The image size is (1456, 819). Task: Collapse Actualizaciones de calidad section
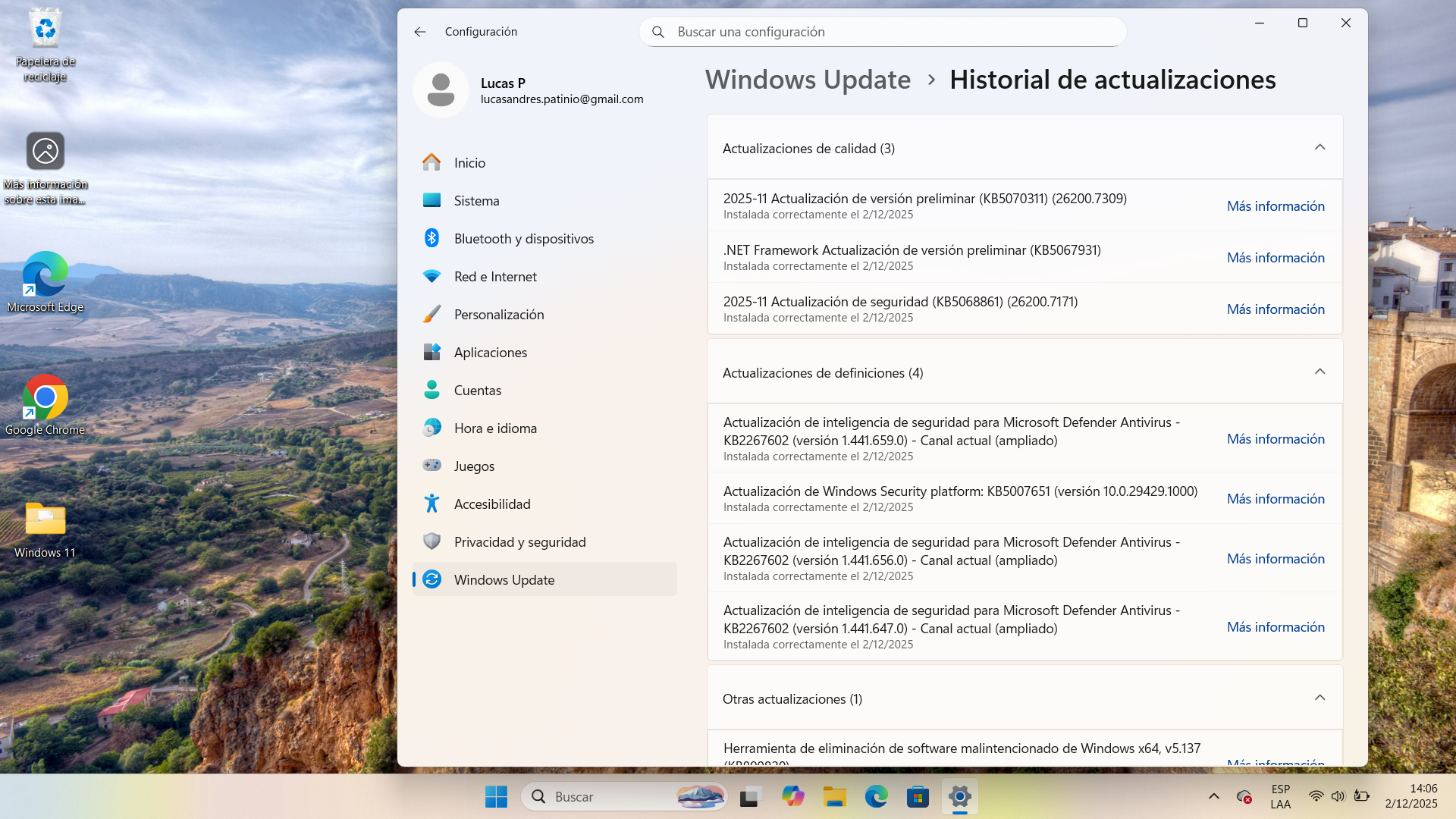[1319, 148]
